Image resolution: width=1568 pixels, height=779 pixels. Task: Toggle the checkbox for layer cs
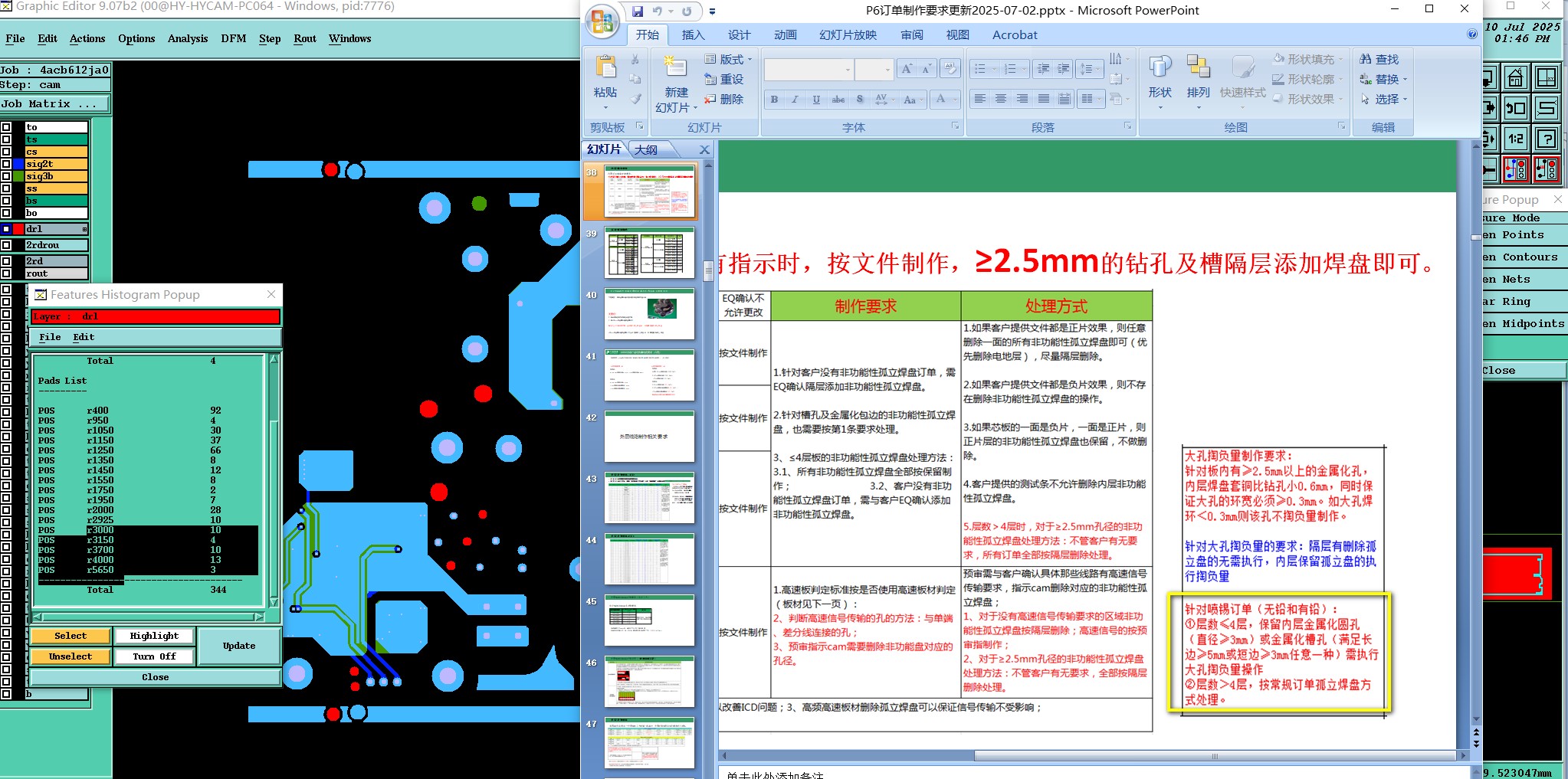tap(6, 152)
